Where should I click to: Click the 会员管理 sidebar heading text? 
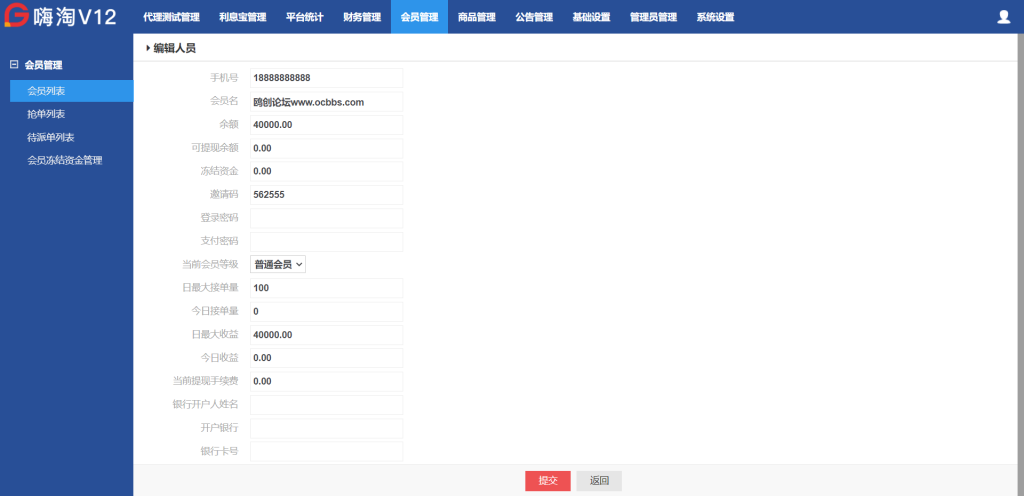[x=43, y=65]
